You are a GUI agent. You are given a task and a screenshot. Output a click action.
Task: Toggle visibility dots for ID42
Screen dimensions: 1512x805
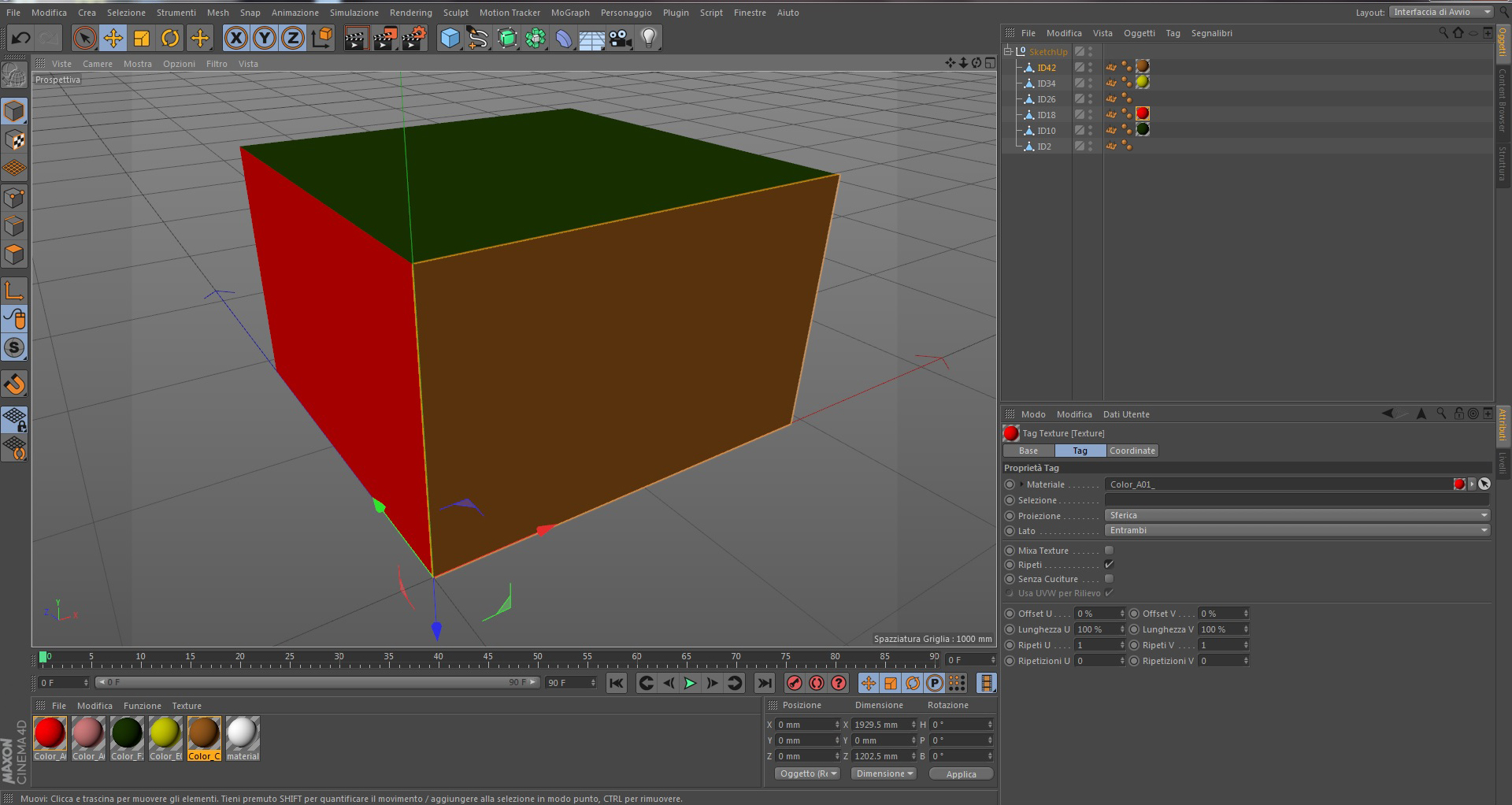coord(1090,67)
